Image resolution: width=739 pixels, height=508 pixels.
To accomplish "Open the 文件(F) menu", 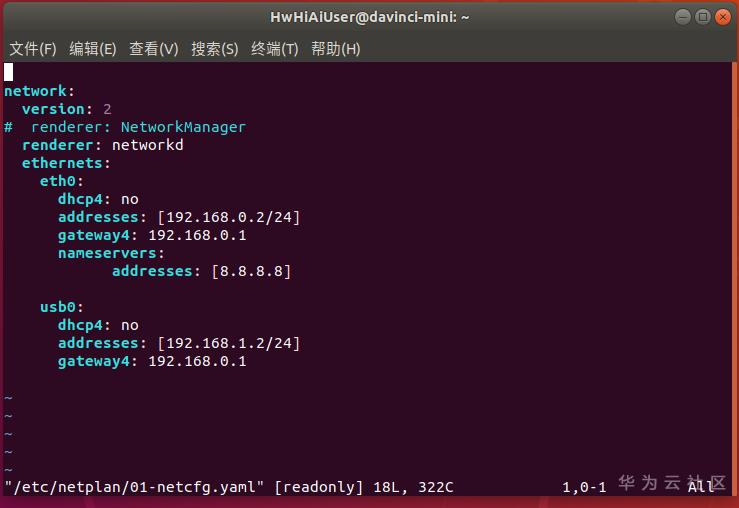I will (33, 48).
